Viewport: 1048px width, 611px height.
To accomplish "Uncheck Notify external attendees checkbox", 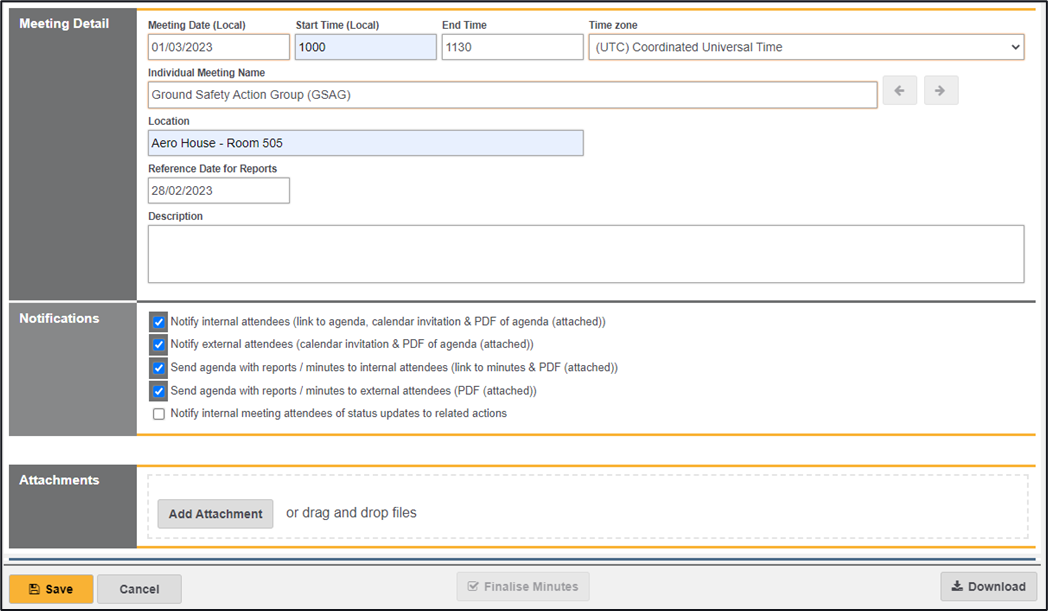I will click(158, 345).
